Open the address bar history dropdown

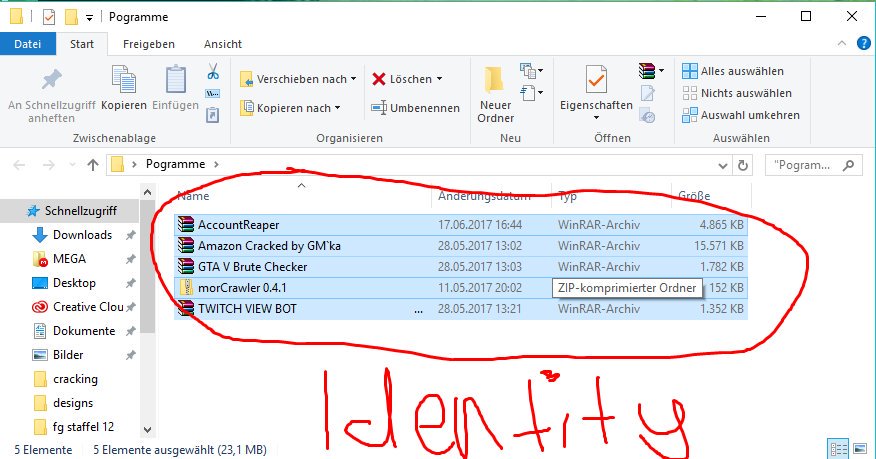coord(722,165)
